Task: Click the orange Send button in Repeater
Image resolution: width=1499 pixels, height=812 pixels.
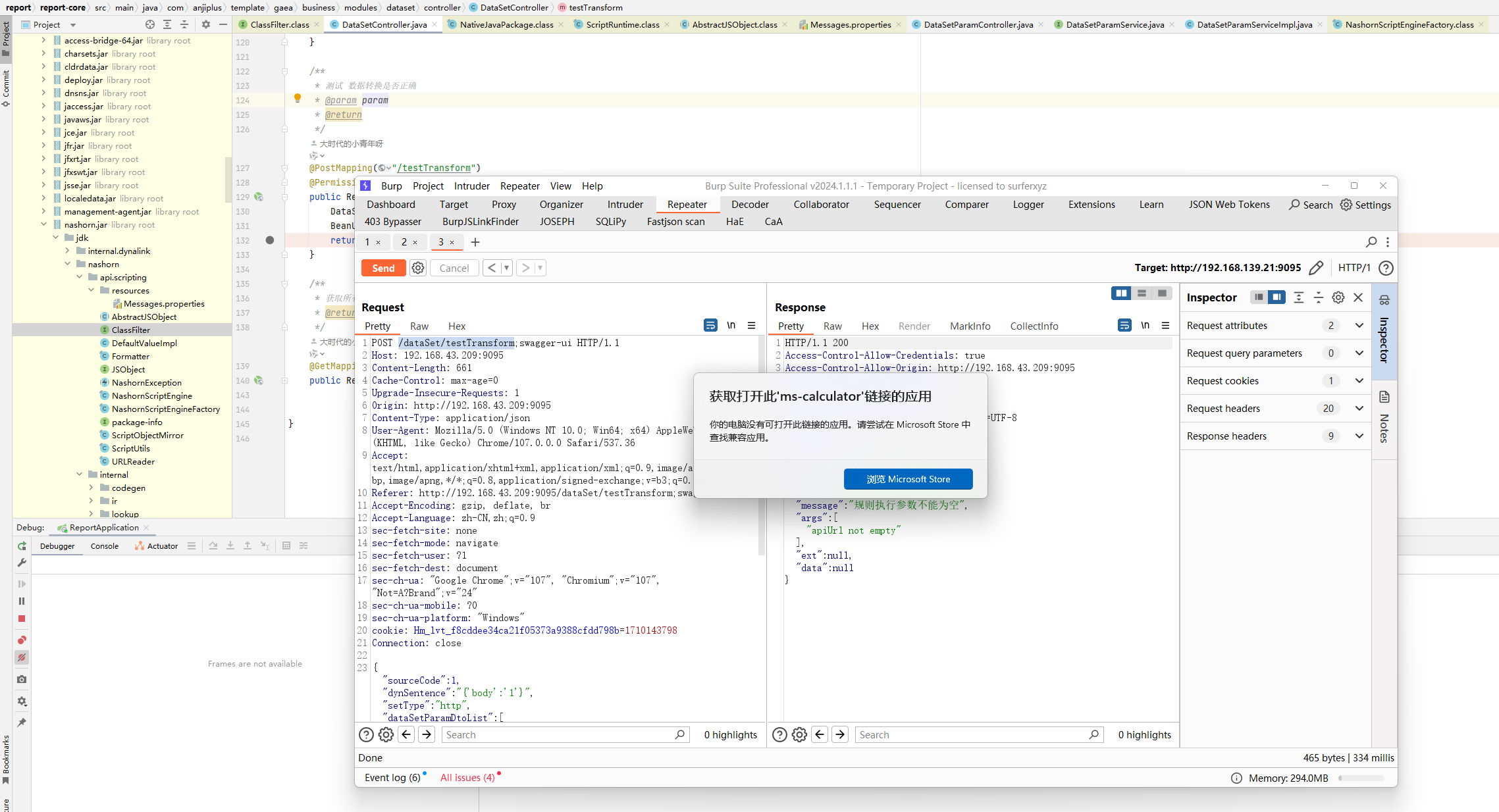Action: click(x=383, y=268)
